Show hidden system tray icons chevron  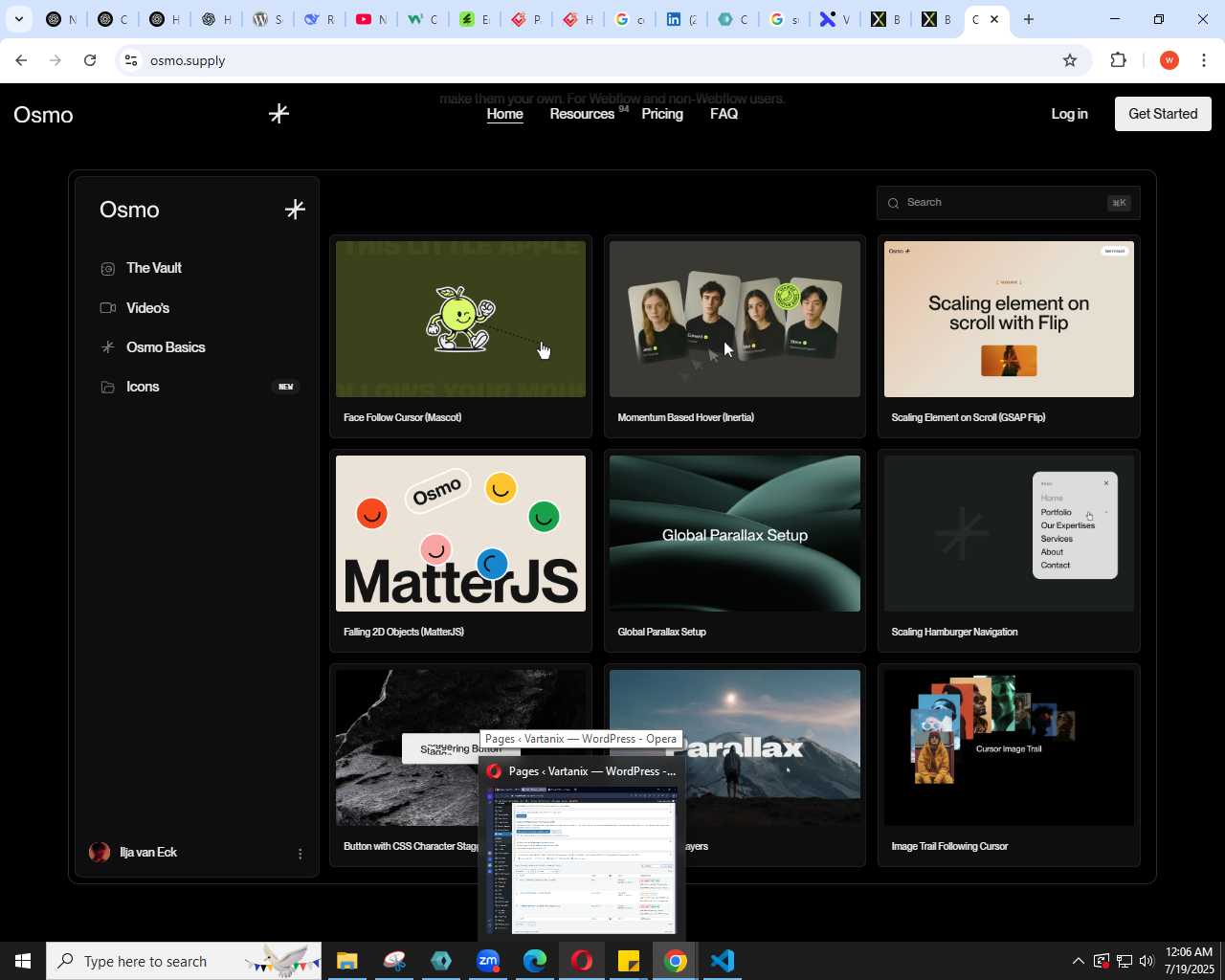[1078, 961]
